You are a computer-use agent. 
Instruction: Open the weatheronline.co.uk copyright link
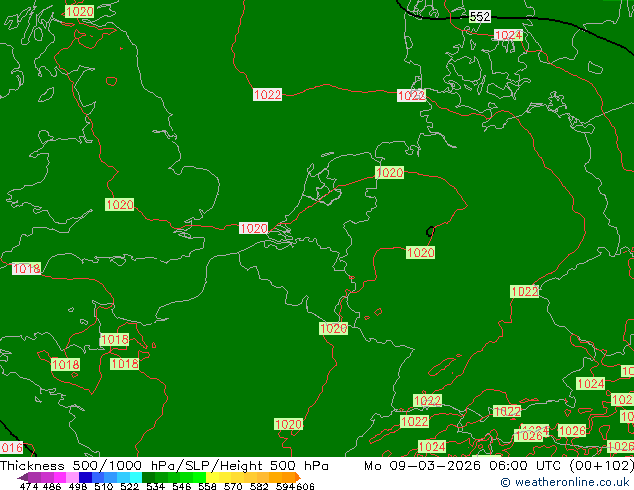point(565,482)
